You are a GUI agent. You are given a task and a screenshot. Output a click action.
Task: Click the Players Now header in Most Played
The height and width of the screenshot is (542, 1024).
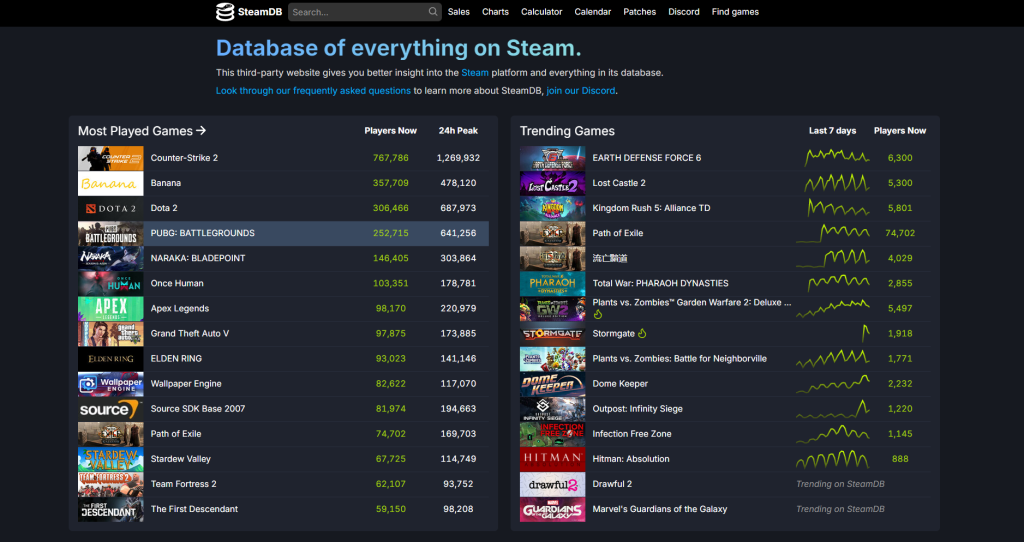click(391, 131)
